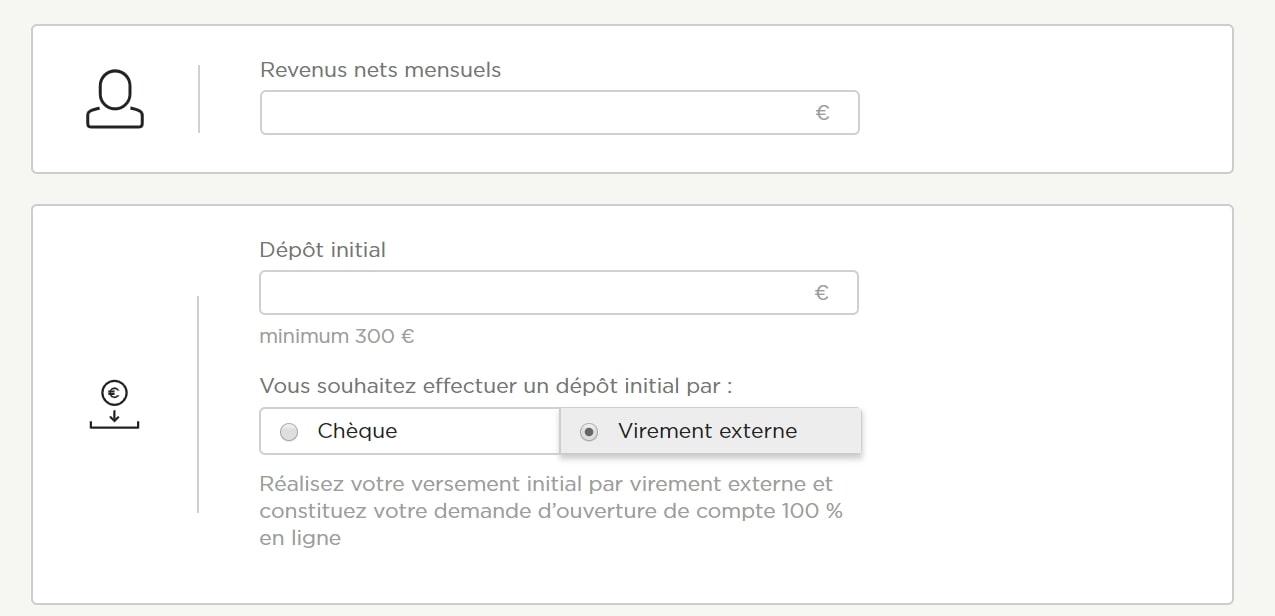Screen dimensions: 1275x616
Task: Click the euro deposit tray icon
Action: tap(114, 406)
